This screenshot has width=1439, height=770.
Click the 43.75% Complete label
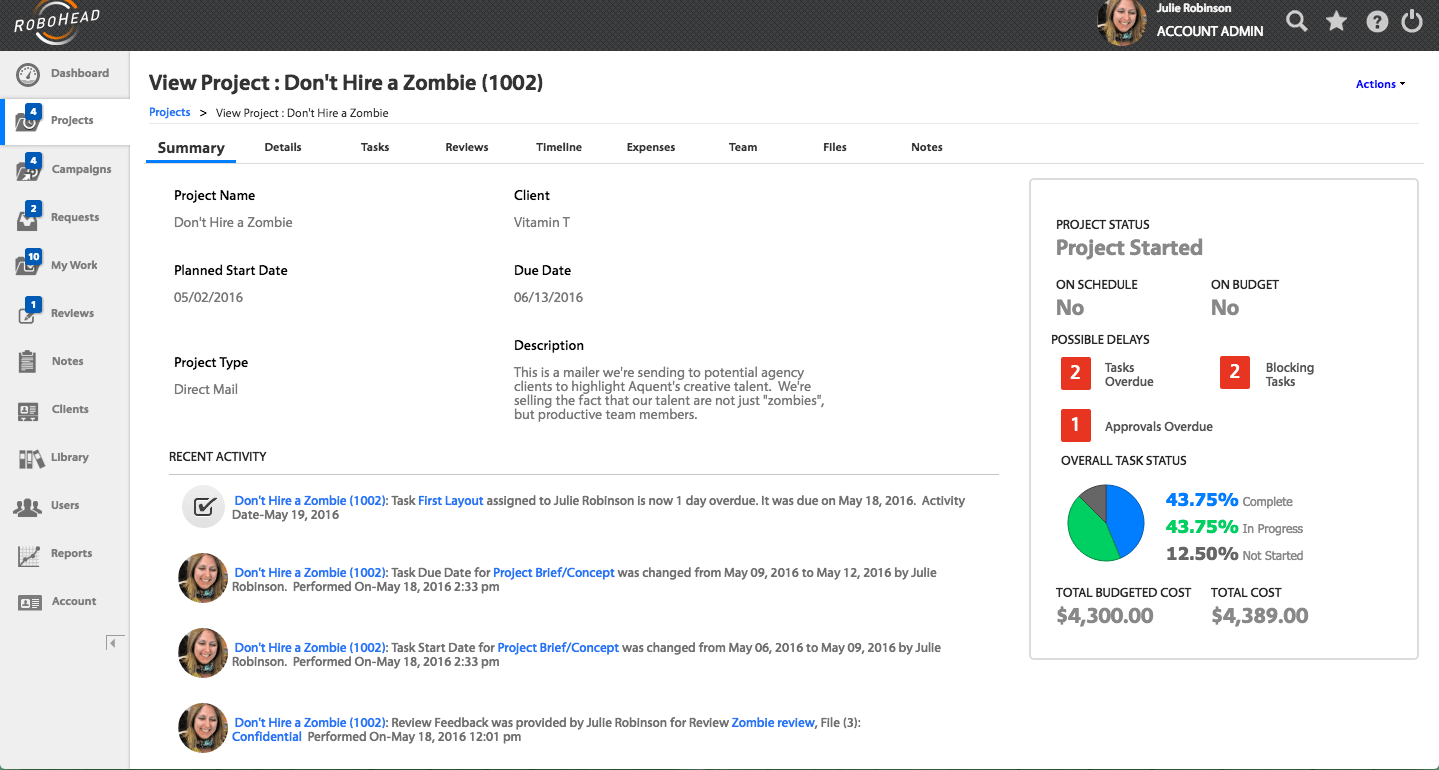coord(1229,500)
